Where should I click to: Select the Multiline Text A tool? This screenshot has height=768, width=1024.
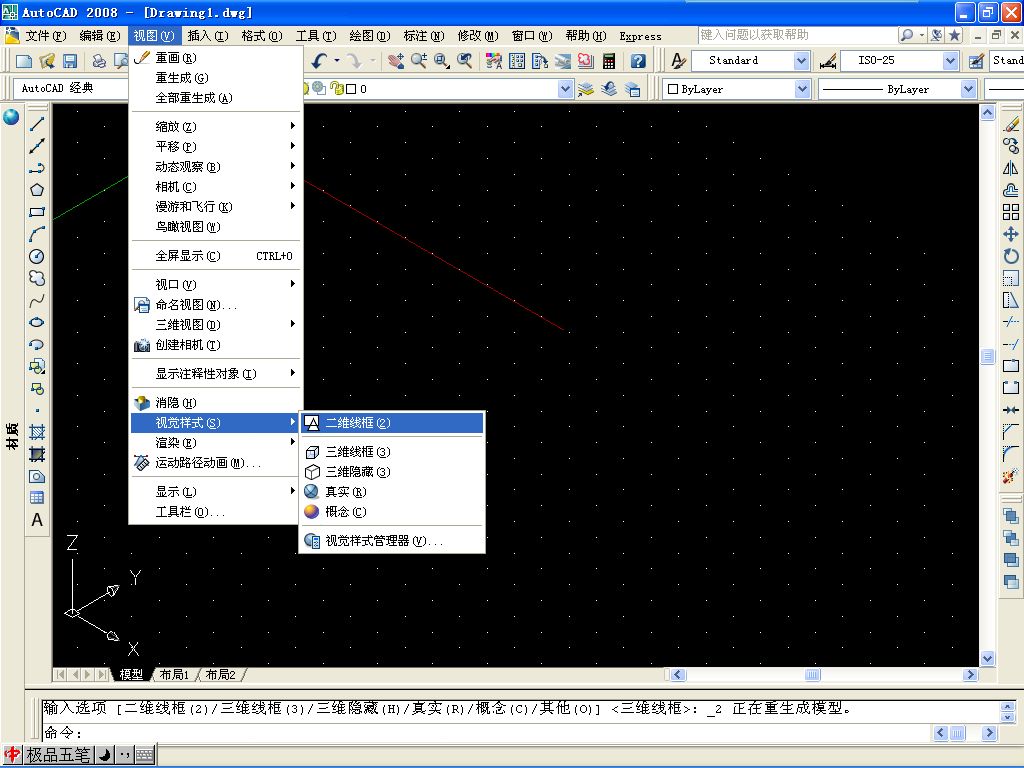click(x=37, y=520)
